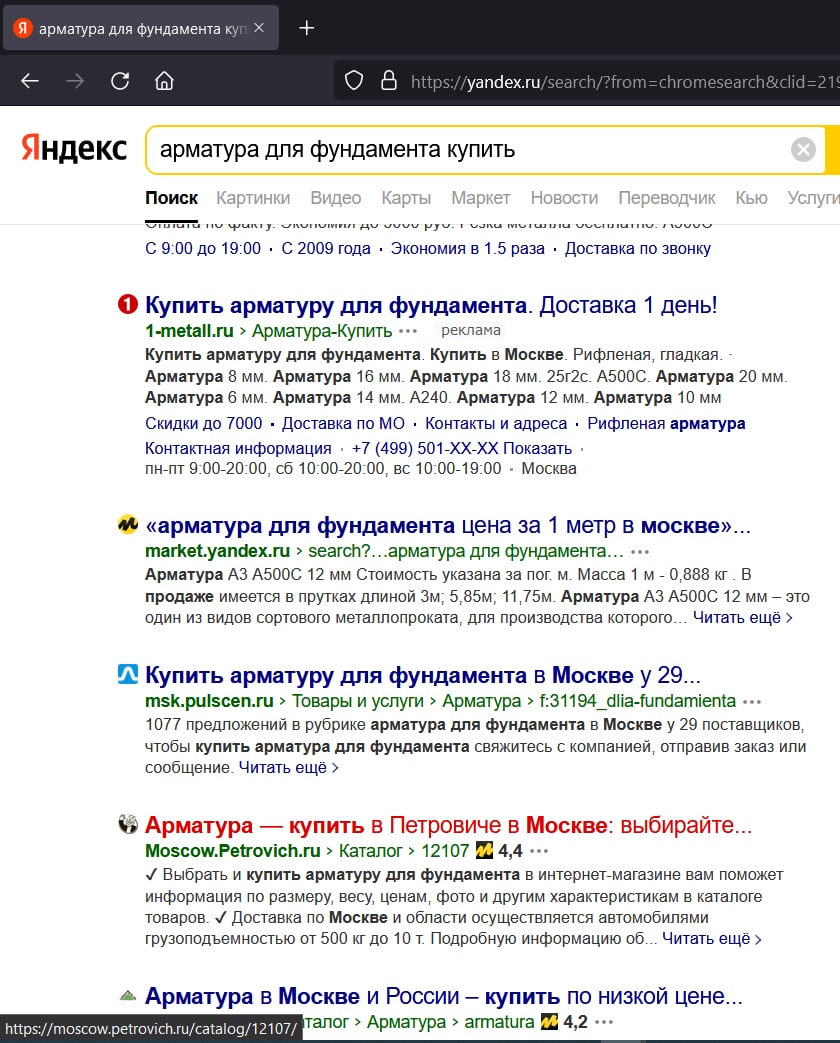This screenshot has height=1043, width=840.
Task: Click the Pulscen favicon beside the msk.pulscen.ru result
Action: (128, 674)
